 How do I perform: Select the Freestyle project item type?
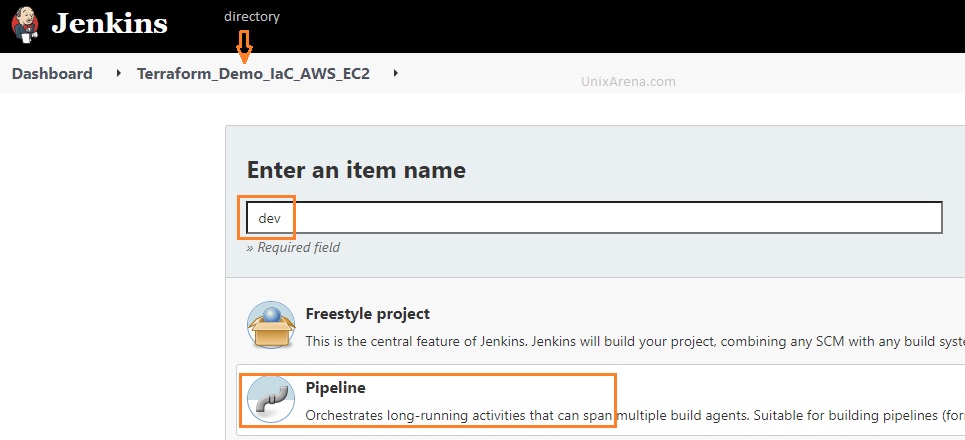(367, 314)
